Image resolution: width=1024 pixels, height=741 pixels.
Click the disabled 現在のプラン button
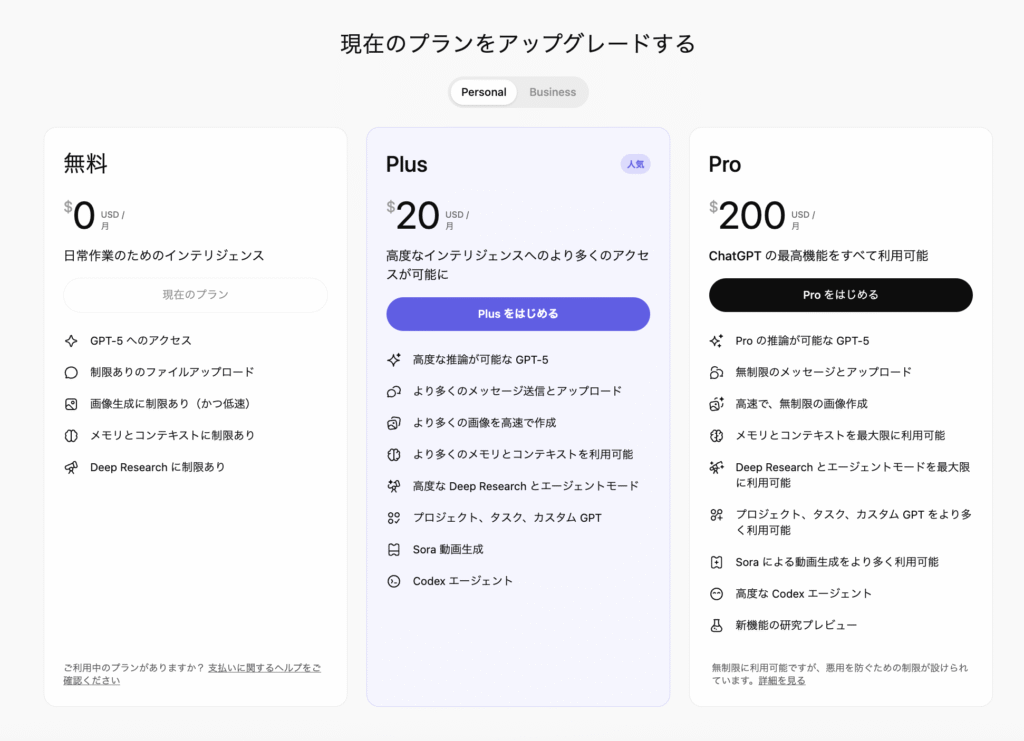195,295
